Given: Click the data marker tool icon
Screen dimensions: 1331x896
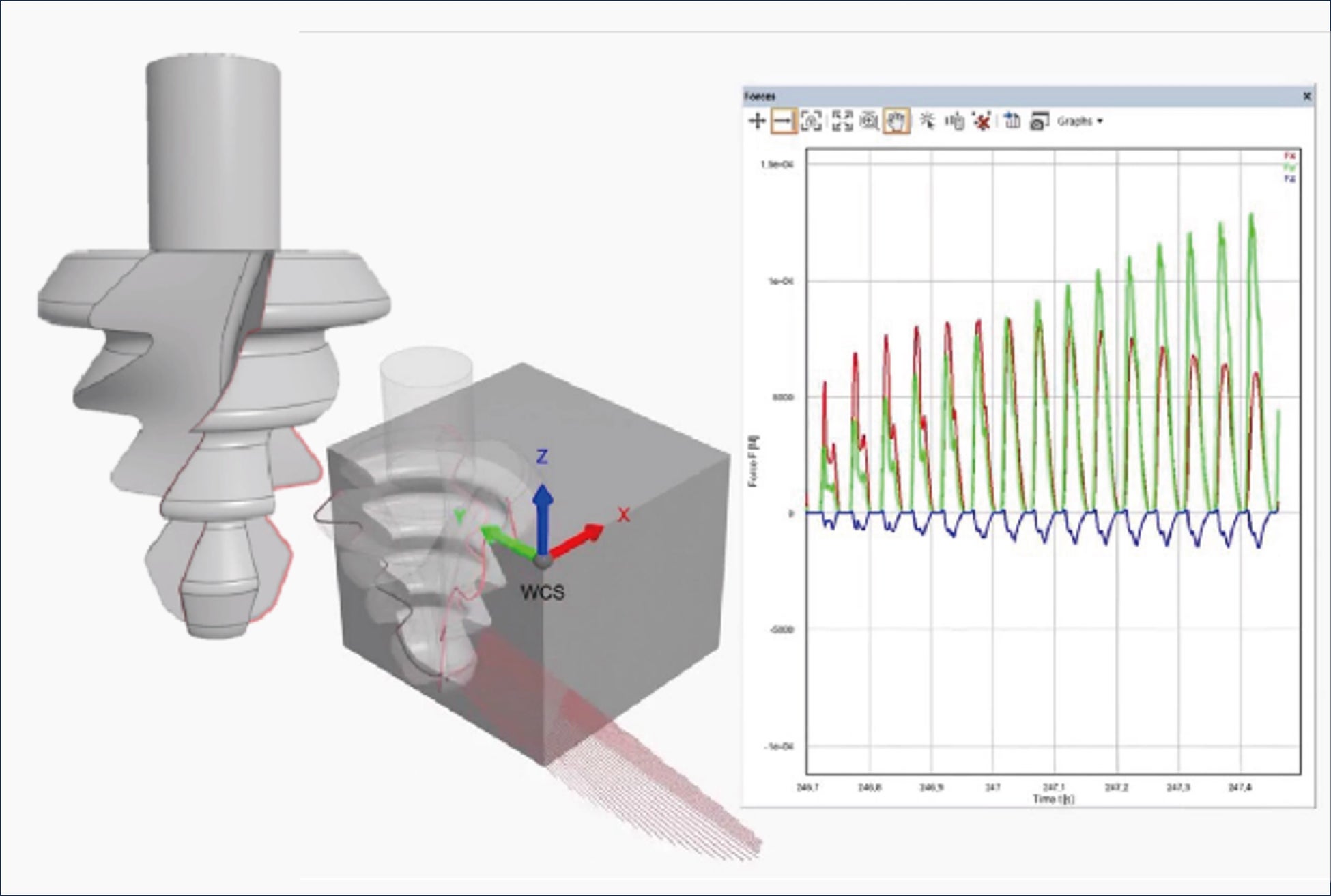Looking at the screenshot, I should point(954,121).
